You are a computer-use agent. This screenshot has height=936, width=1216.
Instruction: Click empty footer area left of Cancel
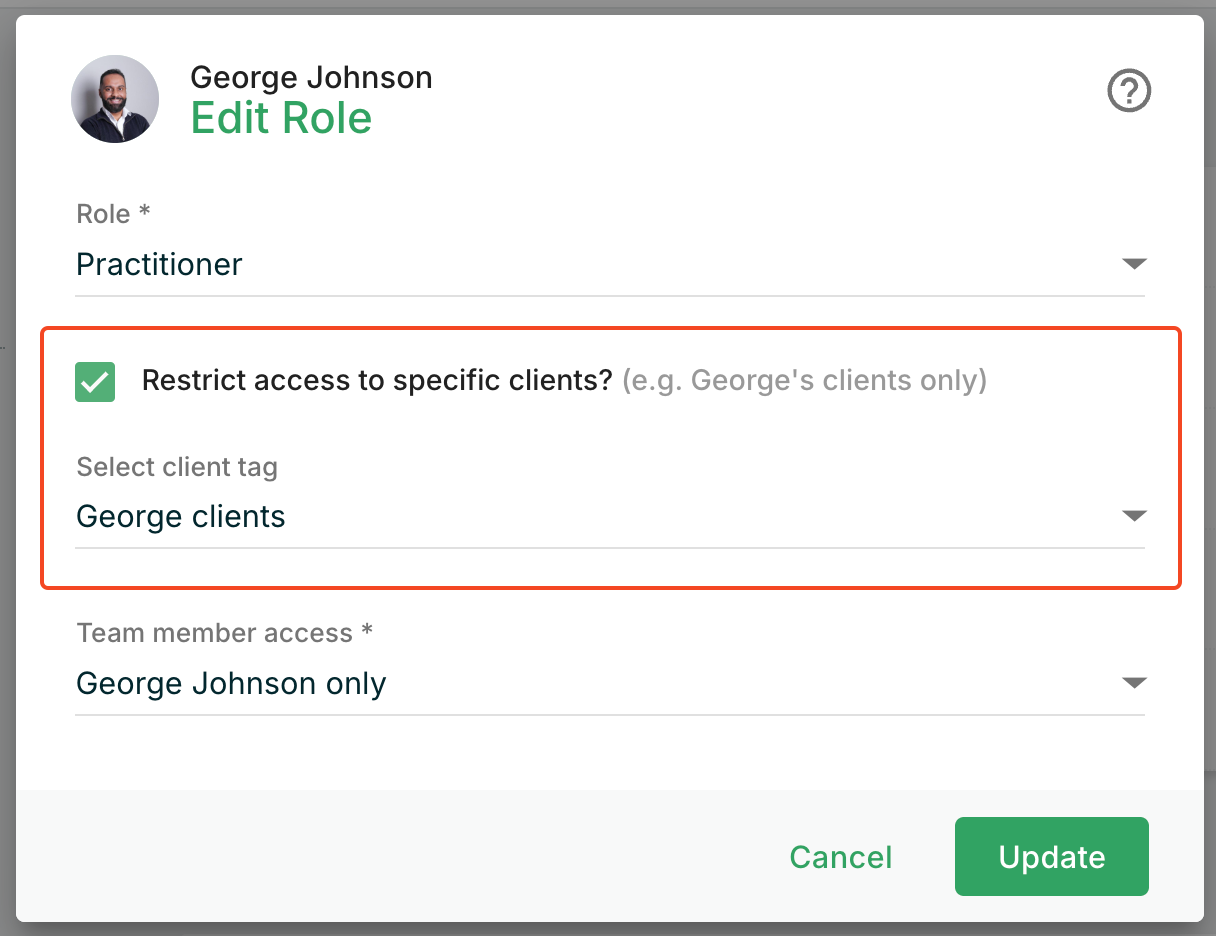point(400,857)
